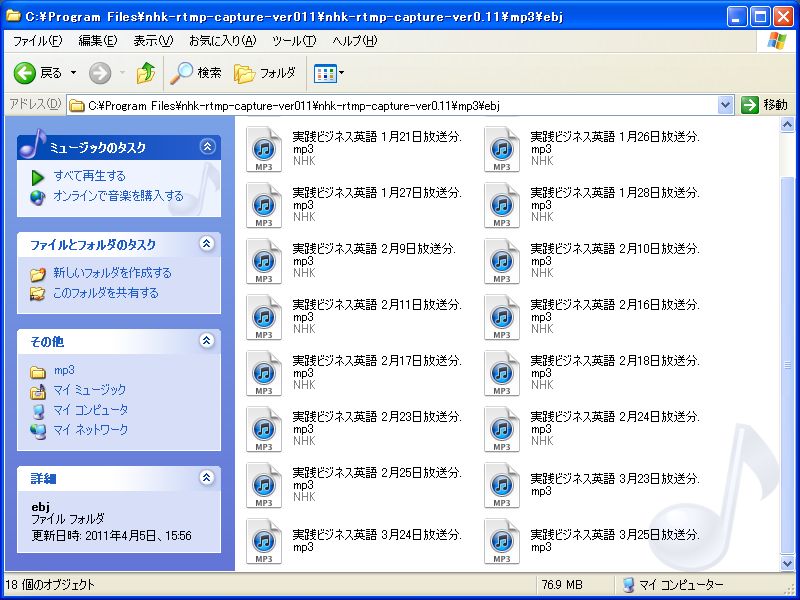The height and width of the screenshot is (600, 800).
Task: Collapse the ミュージックのタスク panel
Action: (207, 147)
